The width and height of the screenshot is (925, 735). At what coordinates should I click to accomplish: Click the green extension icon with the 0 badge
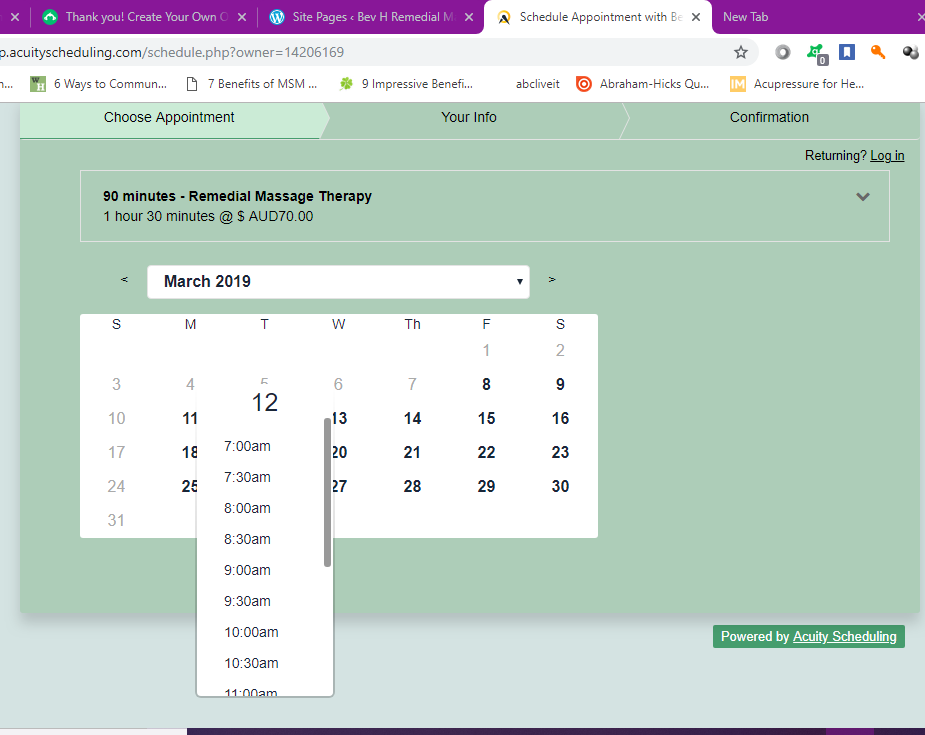[816, 53]
